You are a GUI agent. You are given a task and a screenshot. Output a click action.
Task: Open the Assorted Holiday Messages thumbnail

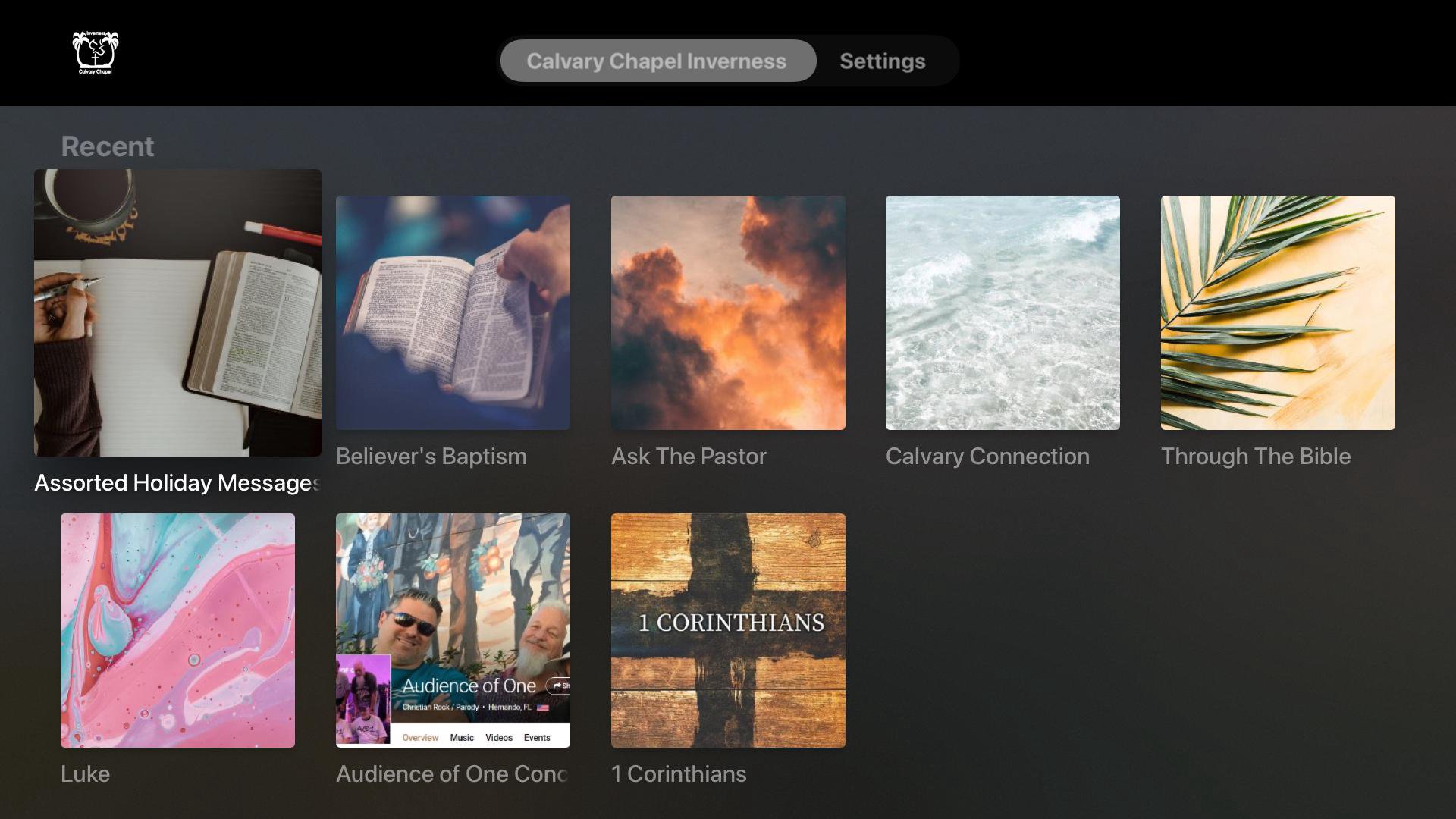click(177, 312)
